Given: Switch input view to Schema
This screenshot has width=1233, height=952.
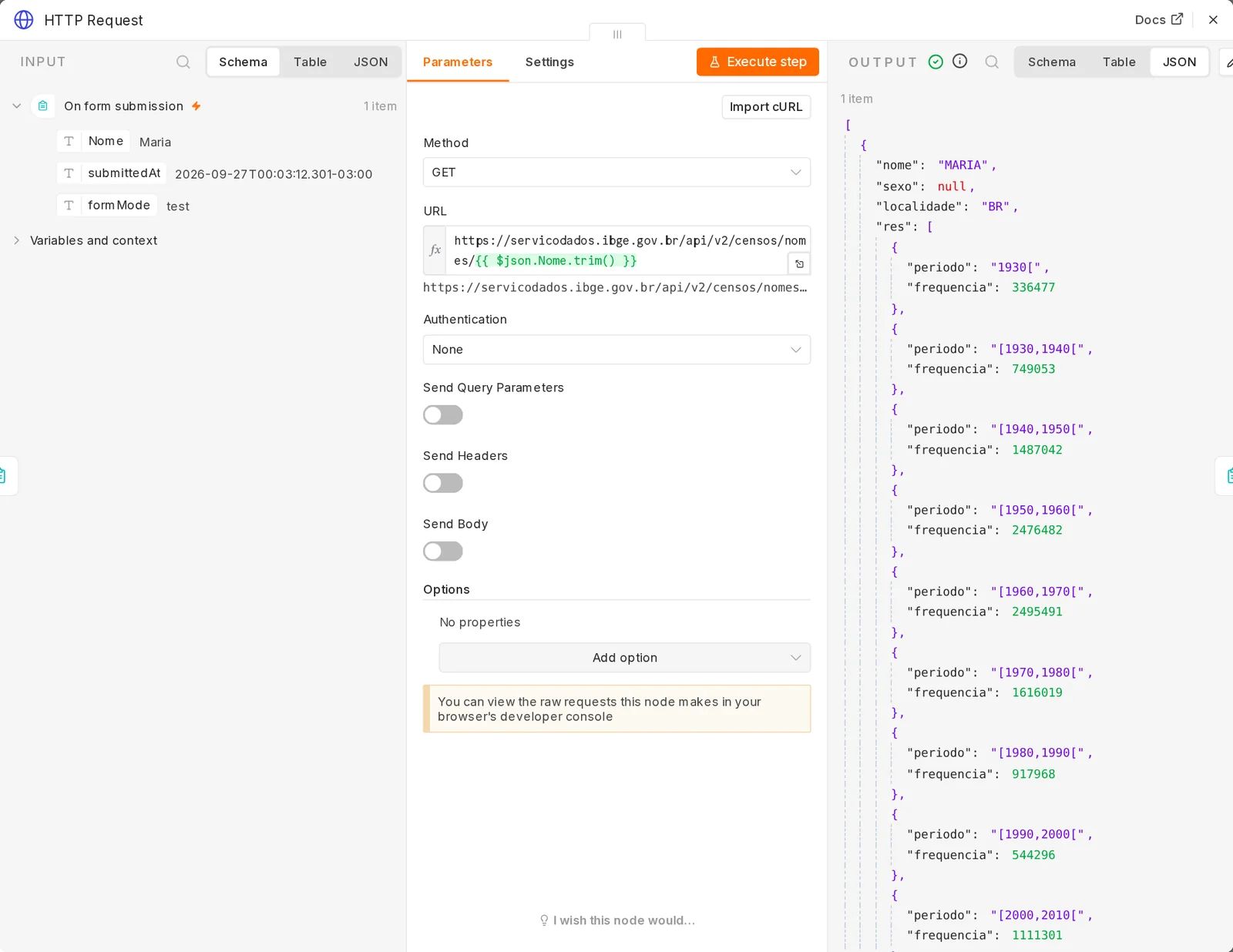Looking at the screenshot, I should point(243,62).
